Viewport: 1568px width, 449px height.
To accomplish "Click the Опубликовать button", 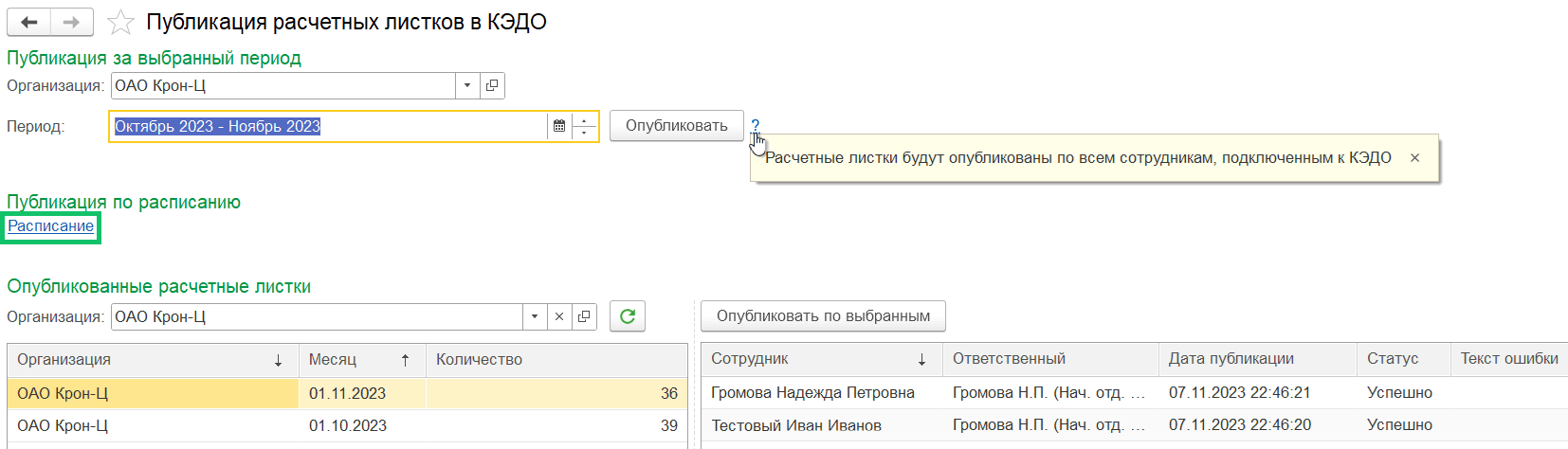I will (x=677, y=126).
